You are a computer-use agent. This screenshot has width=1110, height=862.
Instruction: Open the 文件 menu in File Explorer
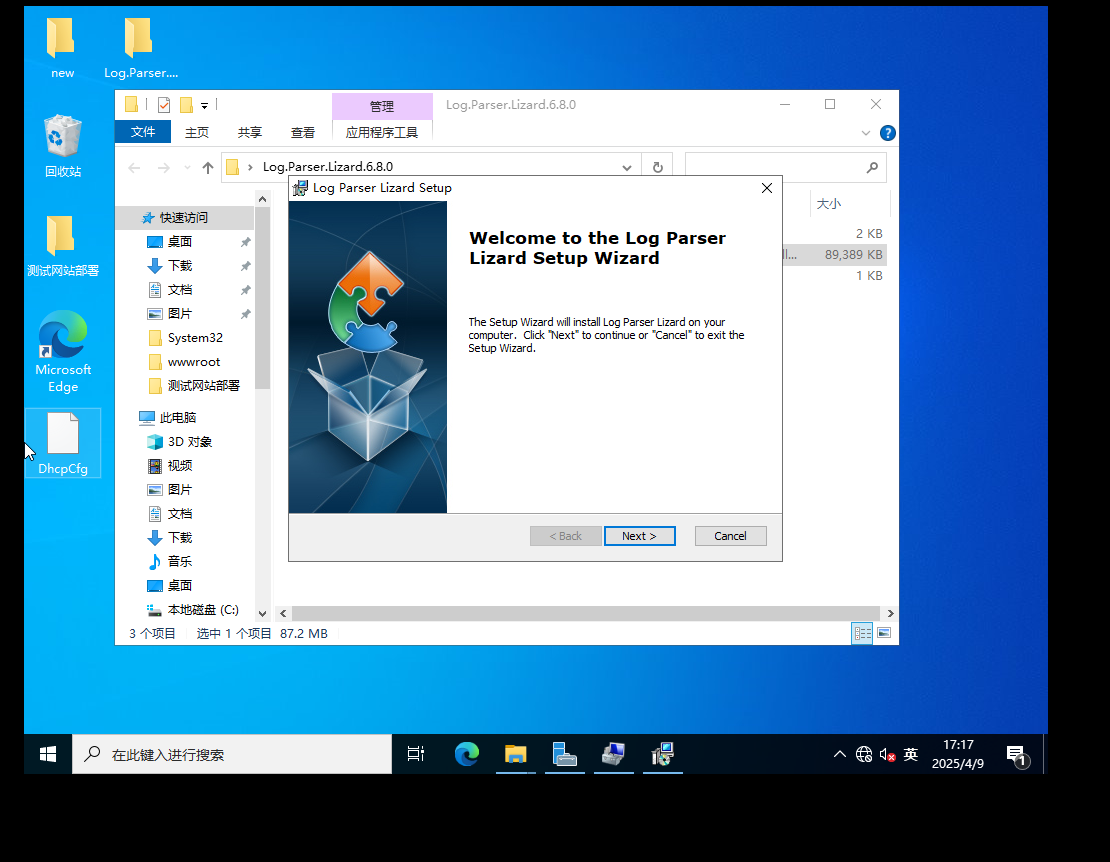143,132
